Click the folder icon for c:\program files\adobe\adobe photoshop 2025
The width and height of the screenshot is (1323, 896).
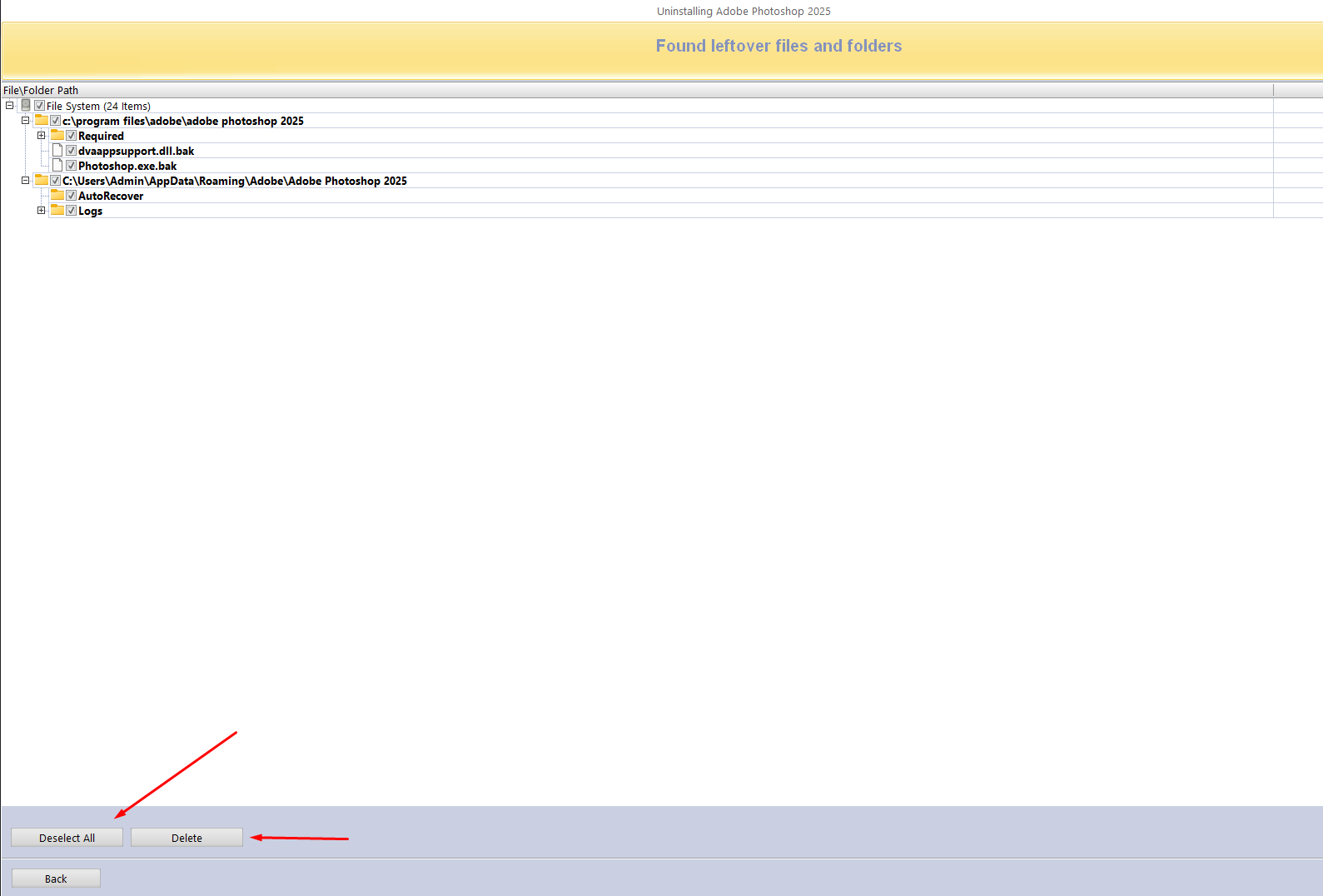click(42, 121)
